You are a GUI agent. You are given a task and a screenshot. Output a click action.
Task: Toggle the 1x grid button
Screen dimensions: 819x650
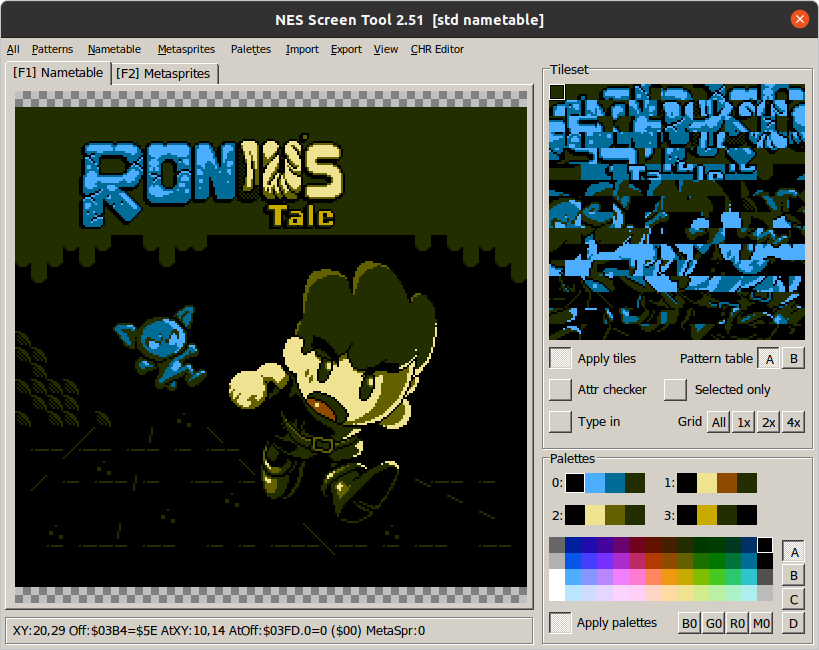click(744, 422)
